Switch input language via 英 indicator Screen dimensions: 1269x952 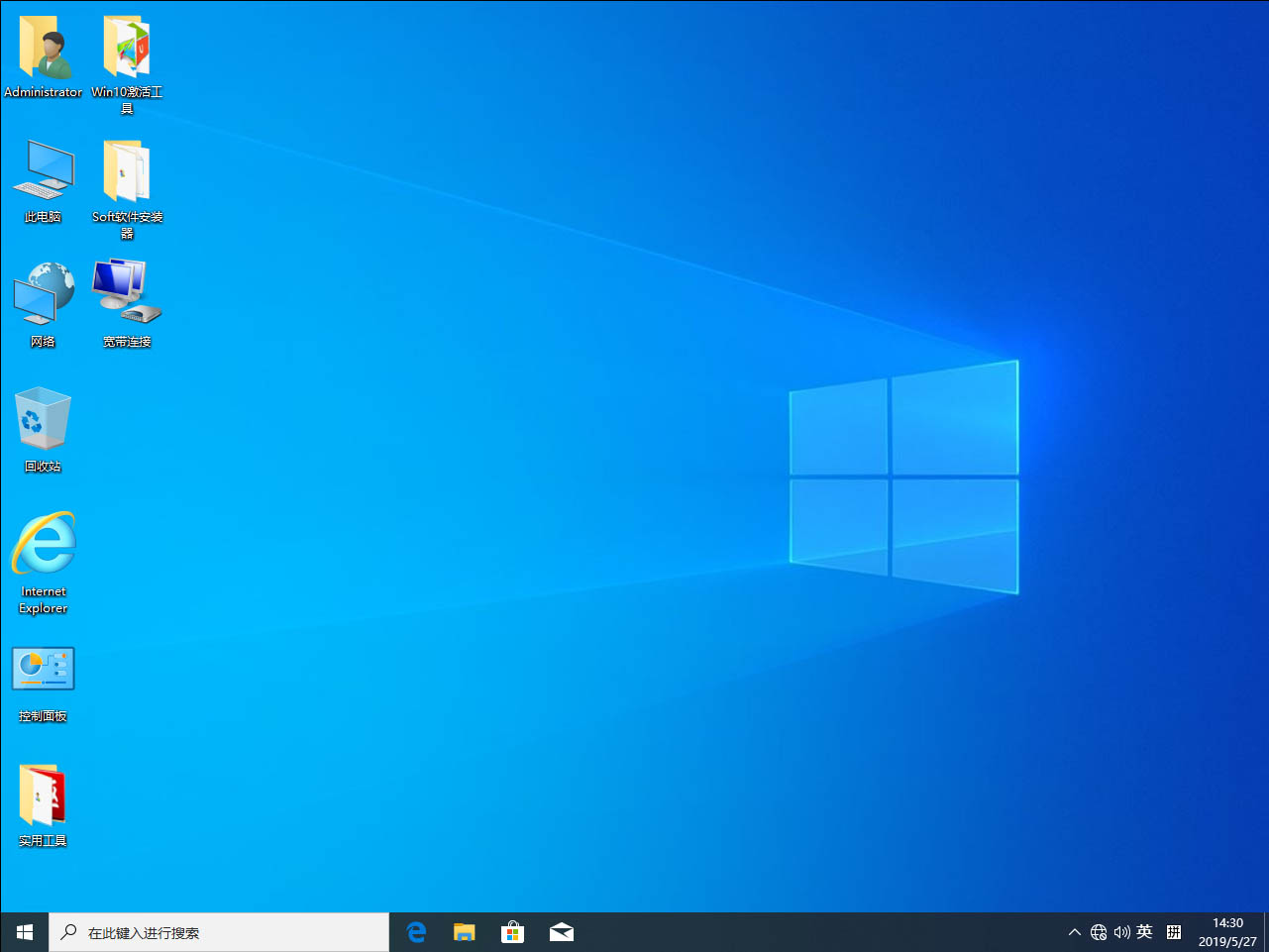click(x=1144, y=931)
